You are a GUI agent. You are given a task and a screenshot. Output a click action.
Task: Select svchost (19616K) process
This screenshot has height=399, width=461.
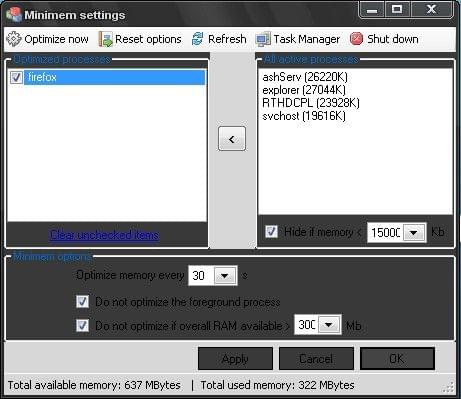coord(304,116)
